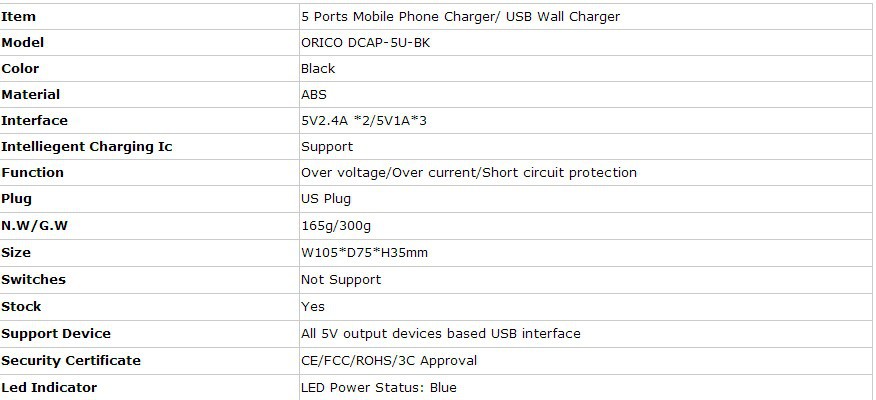The width and height of the screenshot is (876, 400).
Task: Click the CE/FCC/ROHS/3C Approval value
Action: pos(389,360)
